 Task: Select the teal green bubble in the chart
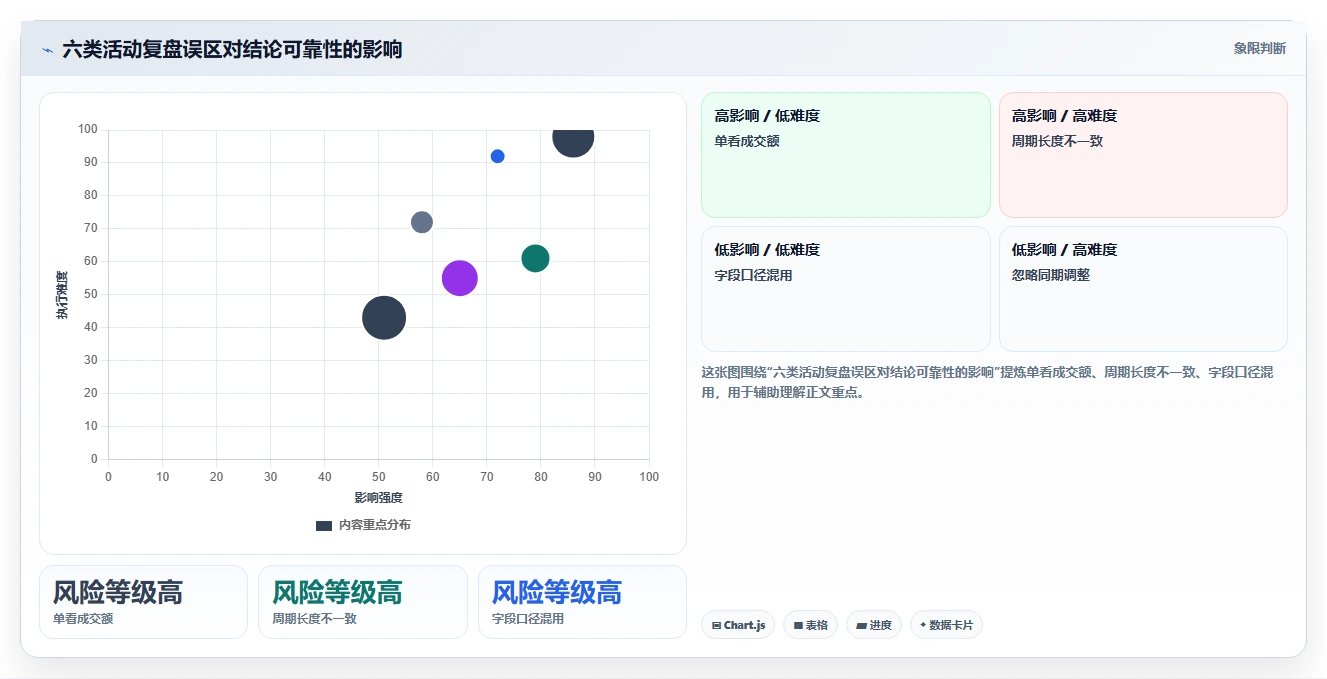click(535, 258)
